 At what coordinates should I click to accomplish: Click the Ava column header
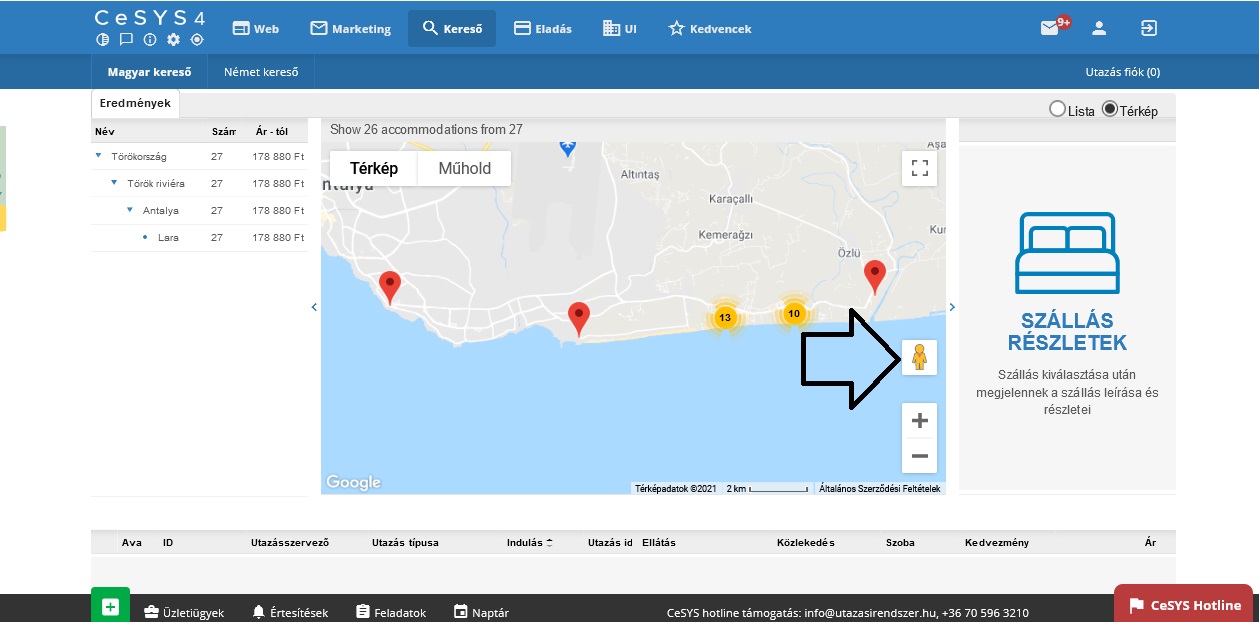point(132,543)
